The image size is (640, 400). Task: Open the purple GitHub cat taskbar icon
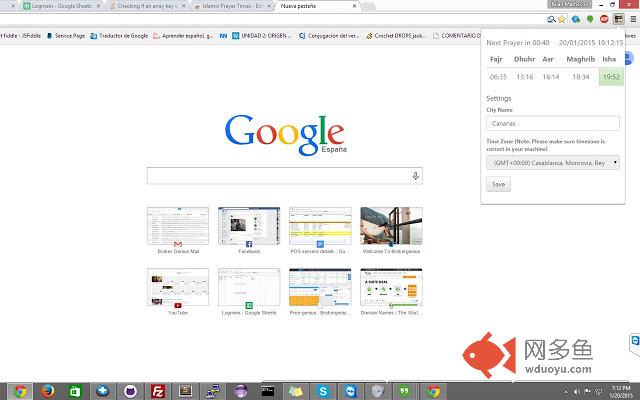click(130, 391)
